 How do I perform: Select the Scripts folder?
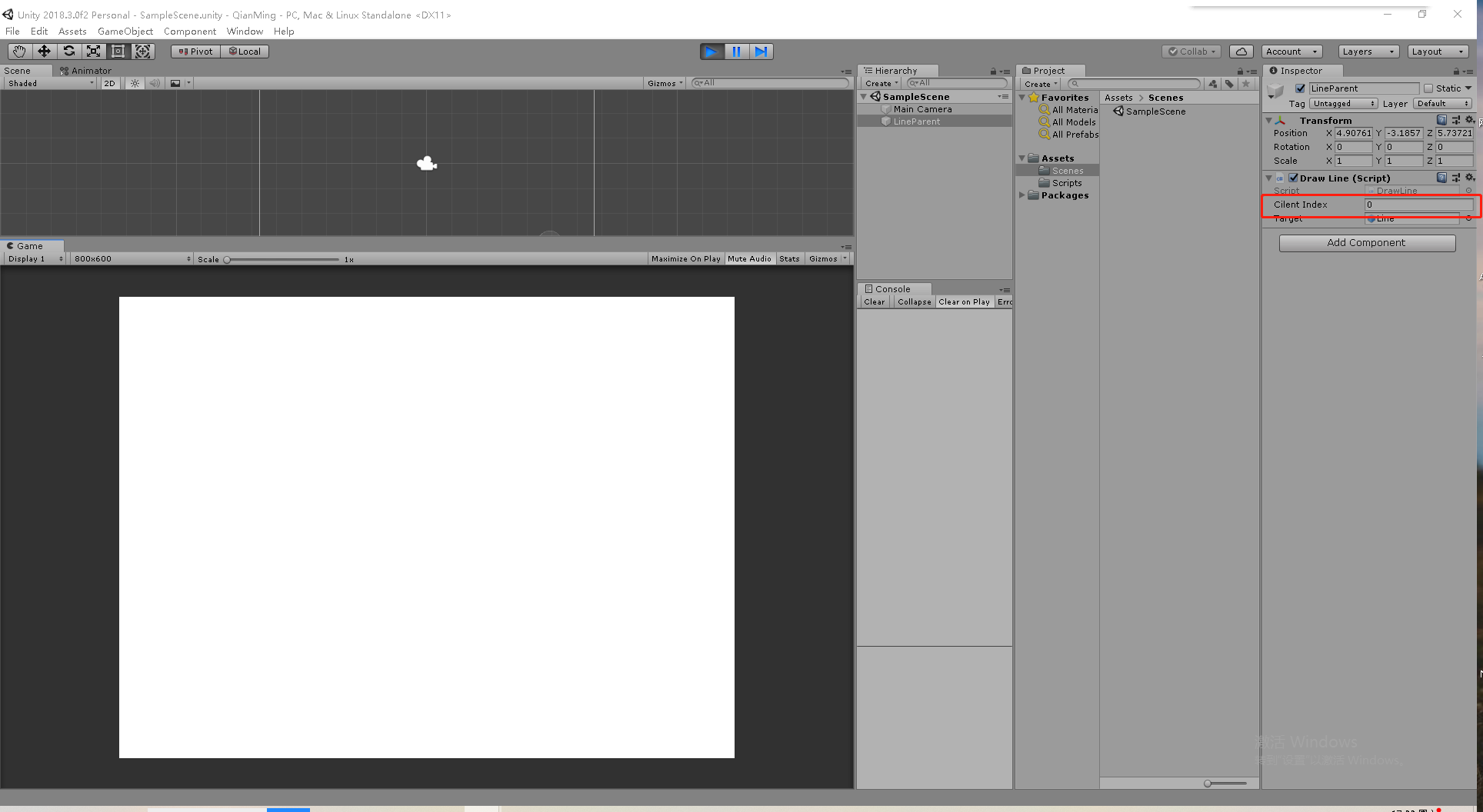[x=1066, y=183]
